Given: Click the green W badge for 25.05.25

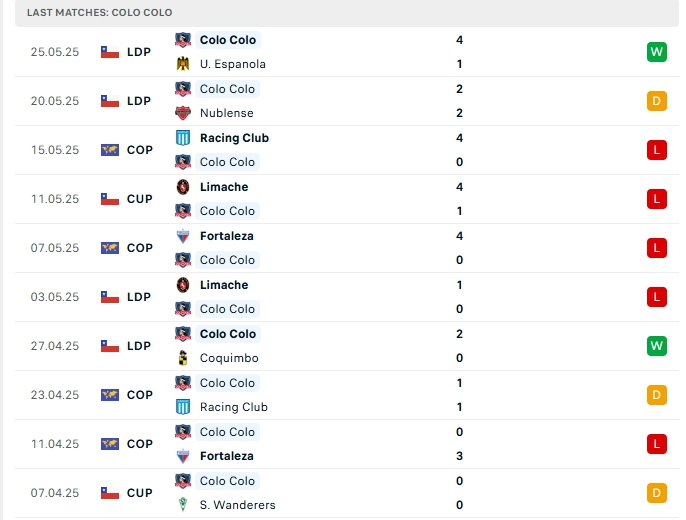Looking at the screenshot, I should click(x=656, y=52).
